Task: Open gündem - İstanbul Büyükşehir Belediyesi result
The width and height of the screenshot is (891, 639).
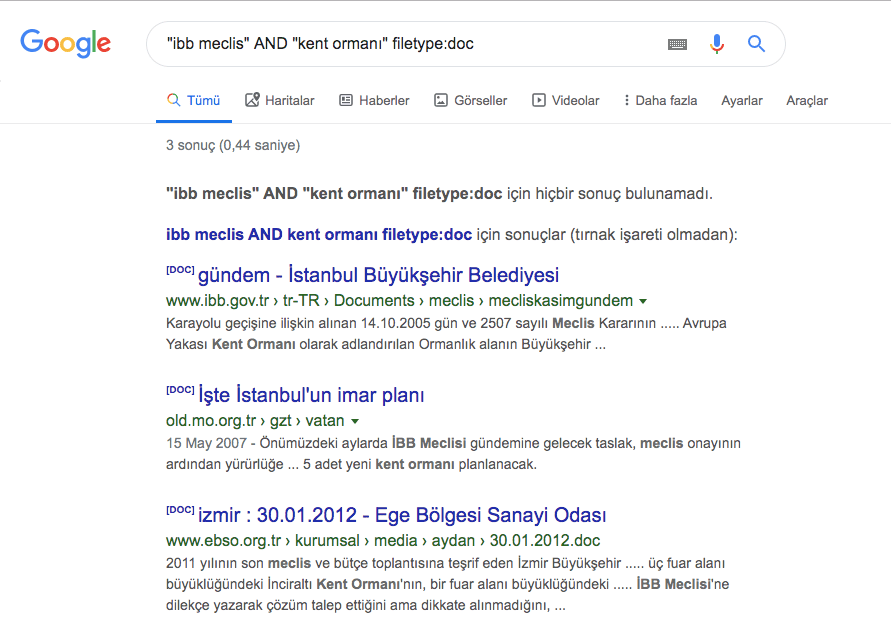Action: pos(378,275)
